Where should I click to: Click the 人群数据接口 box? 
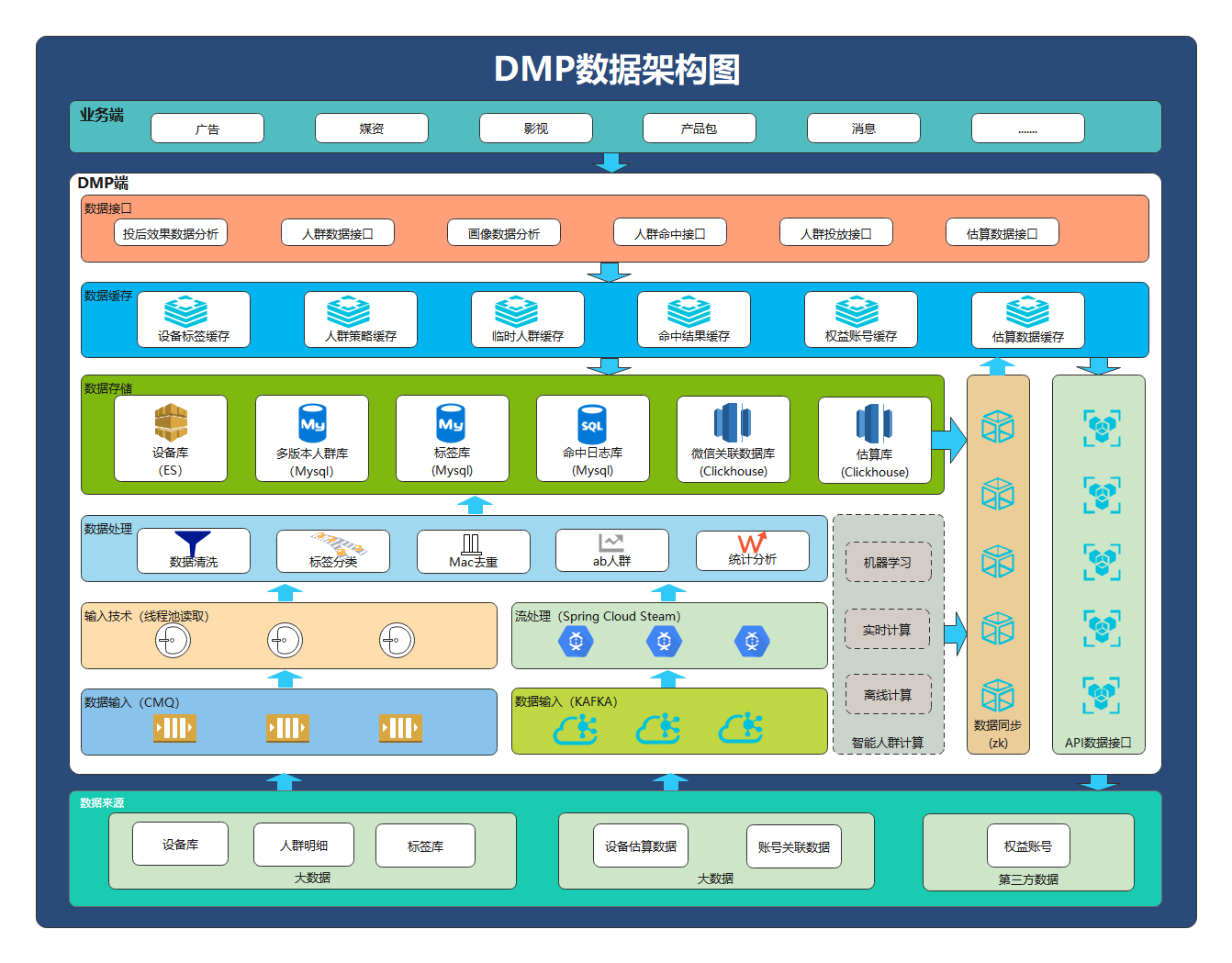click(x=338, y=233)
